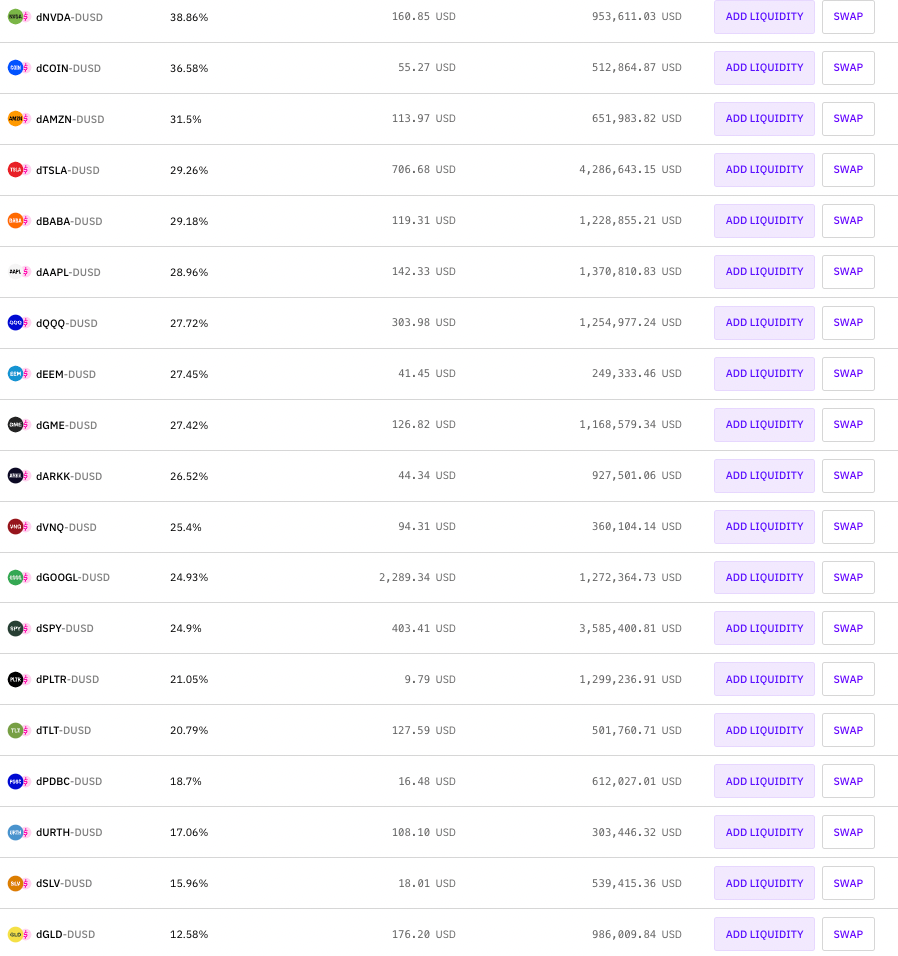
Task: Swap on the dURTH-DUSD row
Action: (x=848, y=832)
